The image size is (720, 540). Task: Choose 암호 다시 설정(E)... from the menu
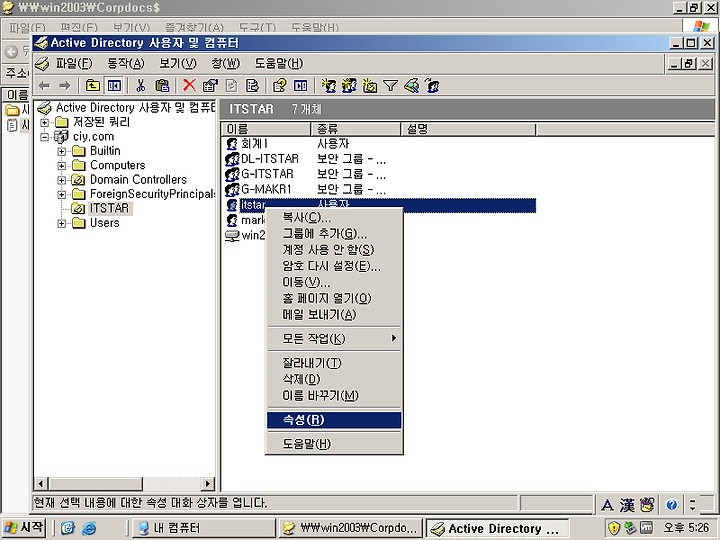pos(334,266)
